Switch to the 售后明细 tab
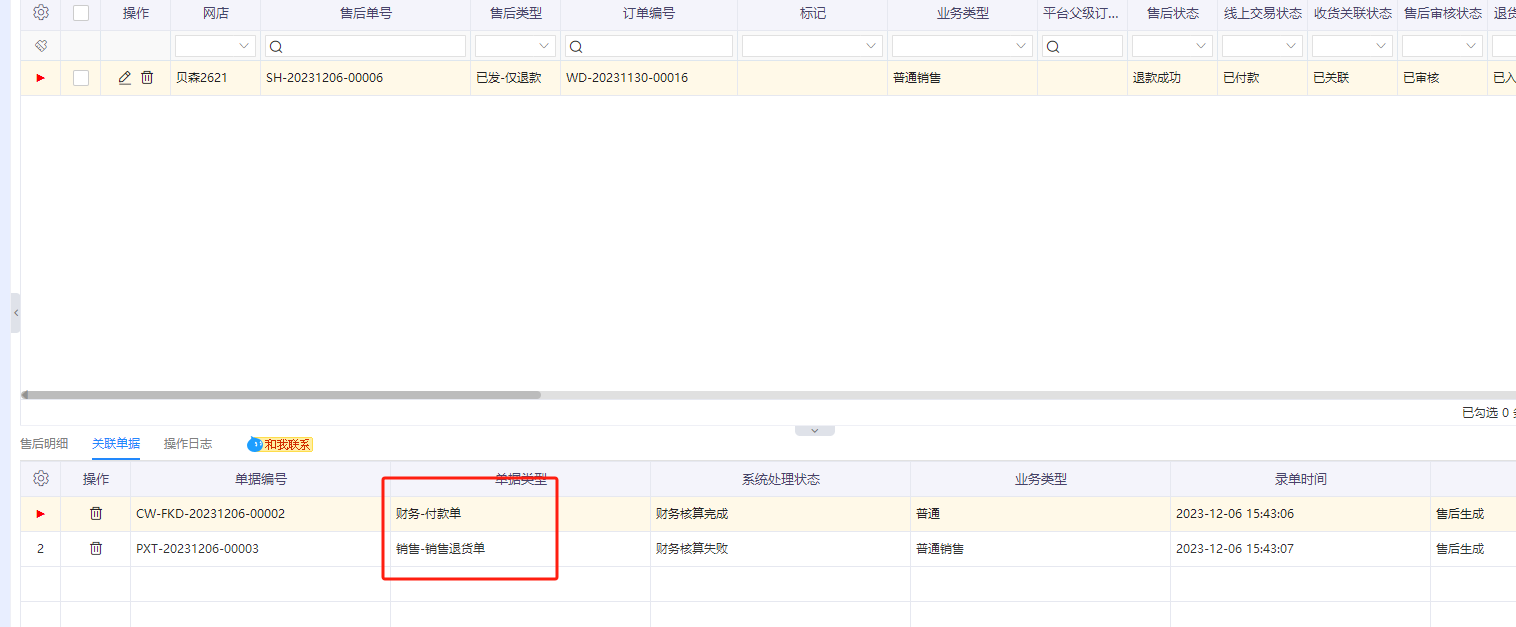Viewport: 1516px width, 627px height. (44, 444)
